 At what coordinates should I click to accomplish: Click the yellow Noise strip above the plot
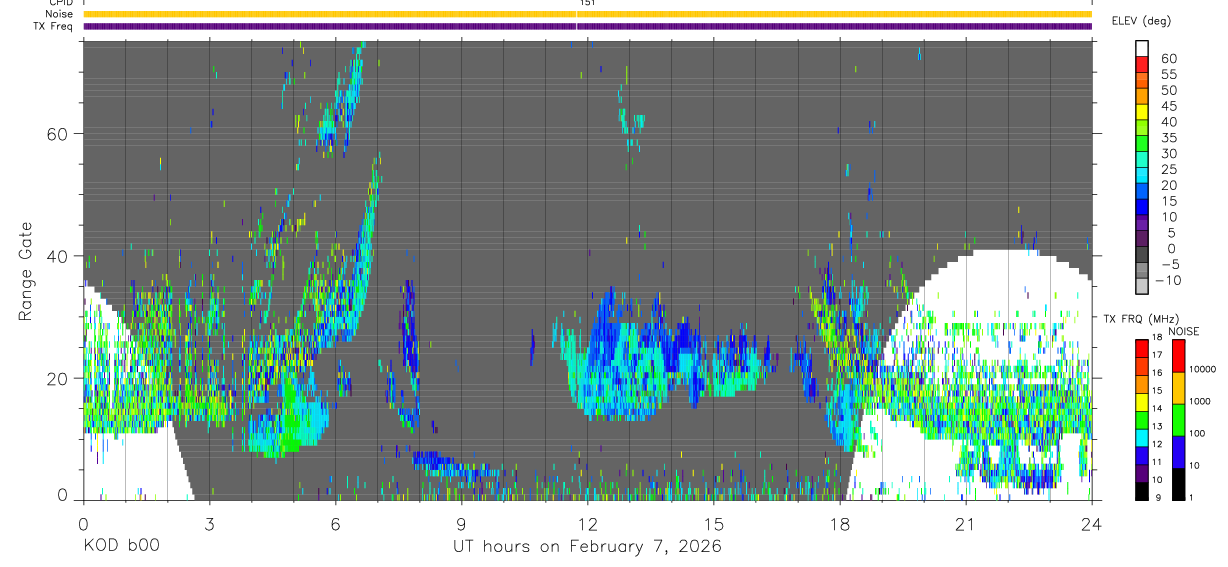(x=588, y=14)
